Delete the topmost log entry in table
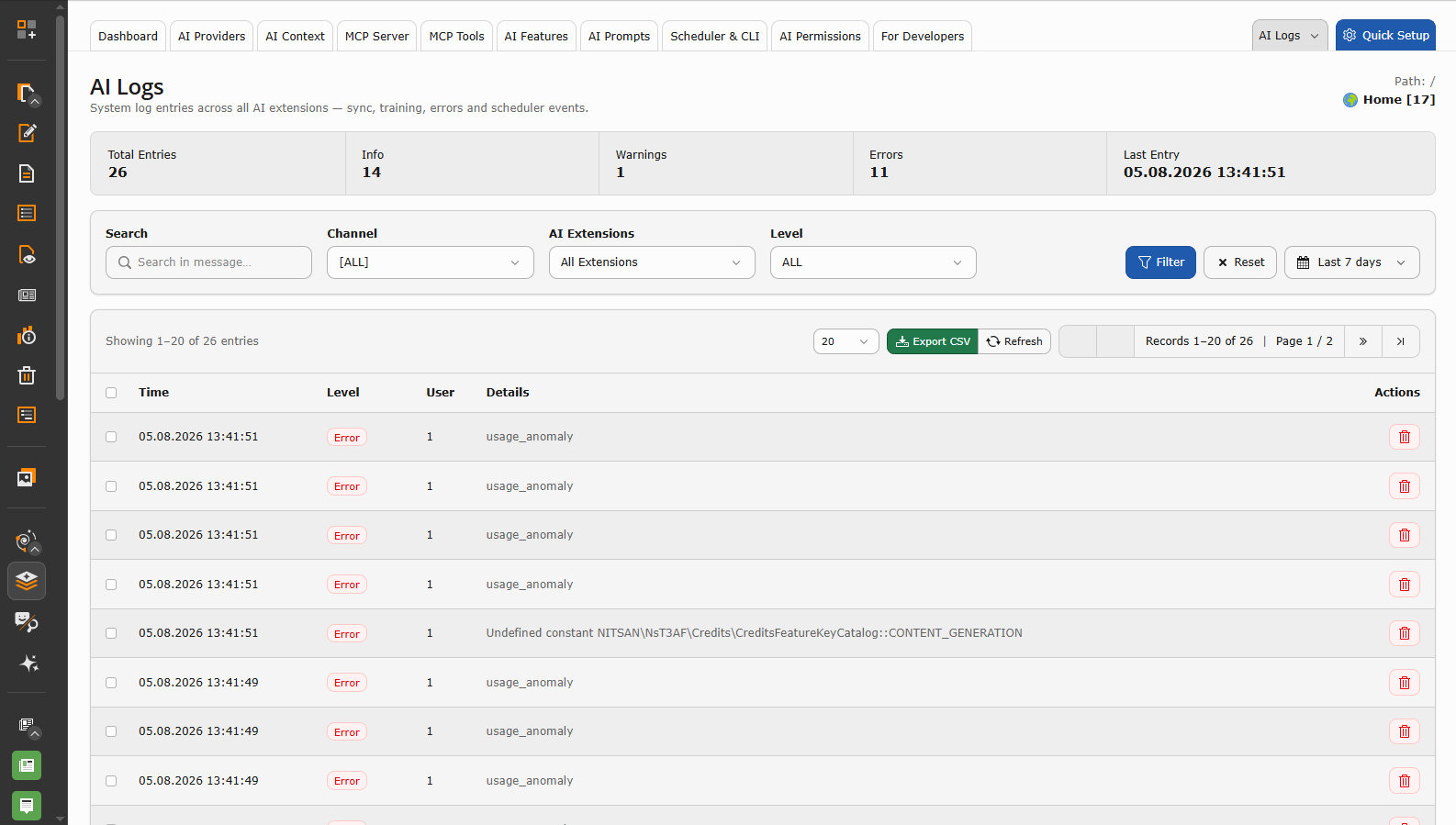The width and height of the screenshot is (1456, 825). point(1404,437)
